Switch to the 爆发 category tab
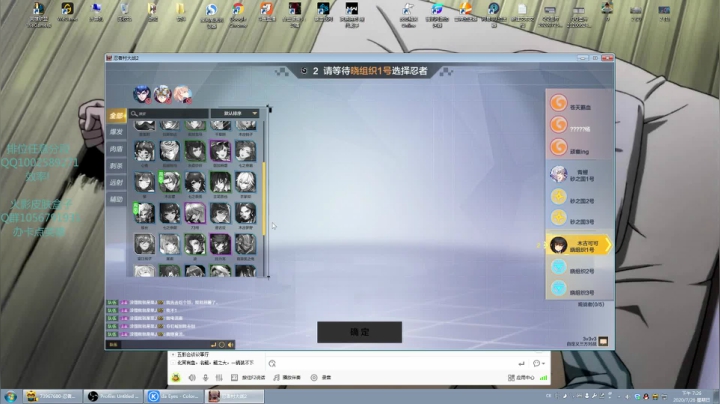The width and height of the screenshot is (720, 404). pyautogui.click(x=116, y=132)
